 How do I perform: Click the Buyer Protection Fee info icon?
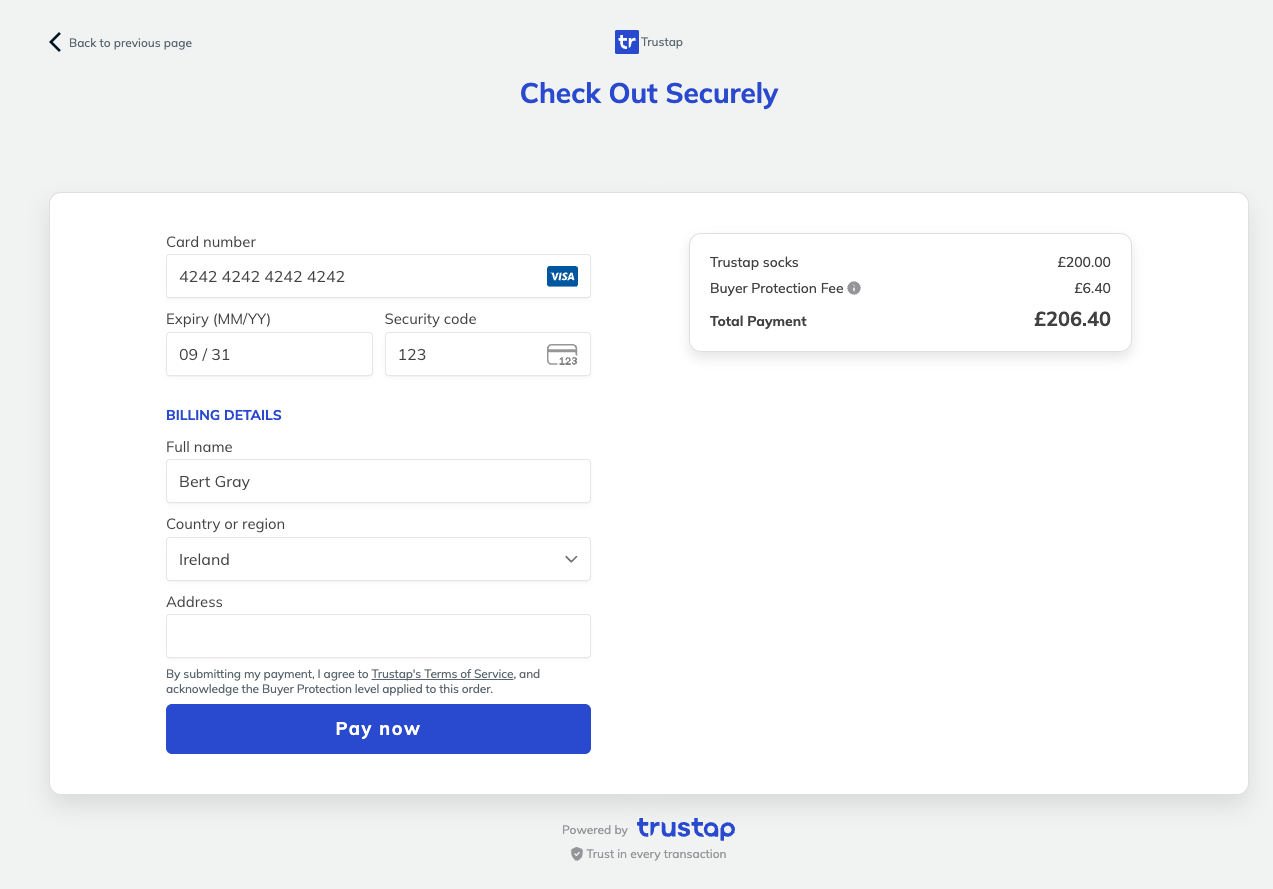tap(854, 288)
